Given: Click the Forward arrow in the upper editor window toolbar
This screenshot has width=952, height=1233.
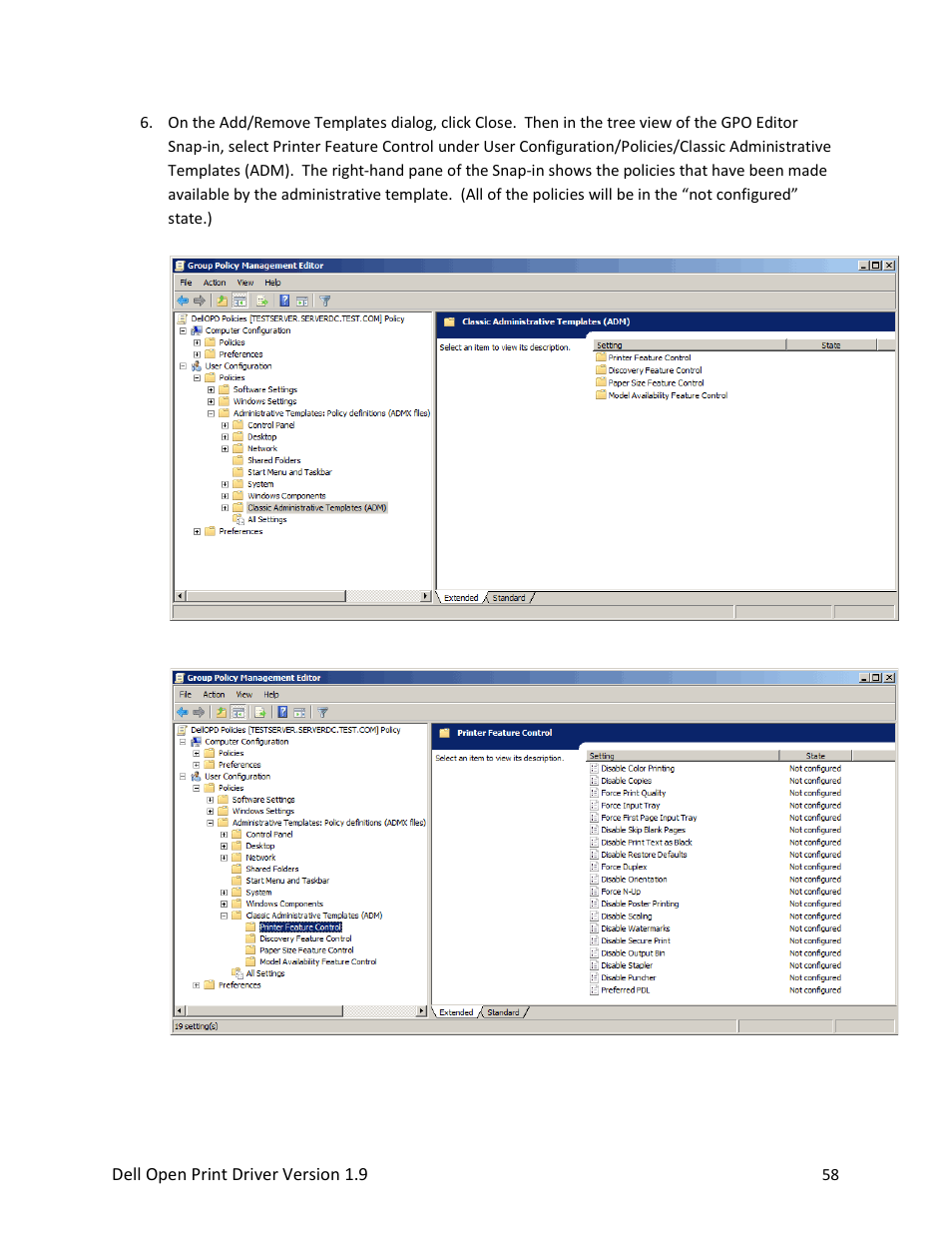Looking at the screenshot, I should pos(200,301).
